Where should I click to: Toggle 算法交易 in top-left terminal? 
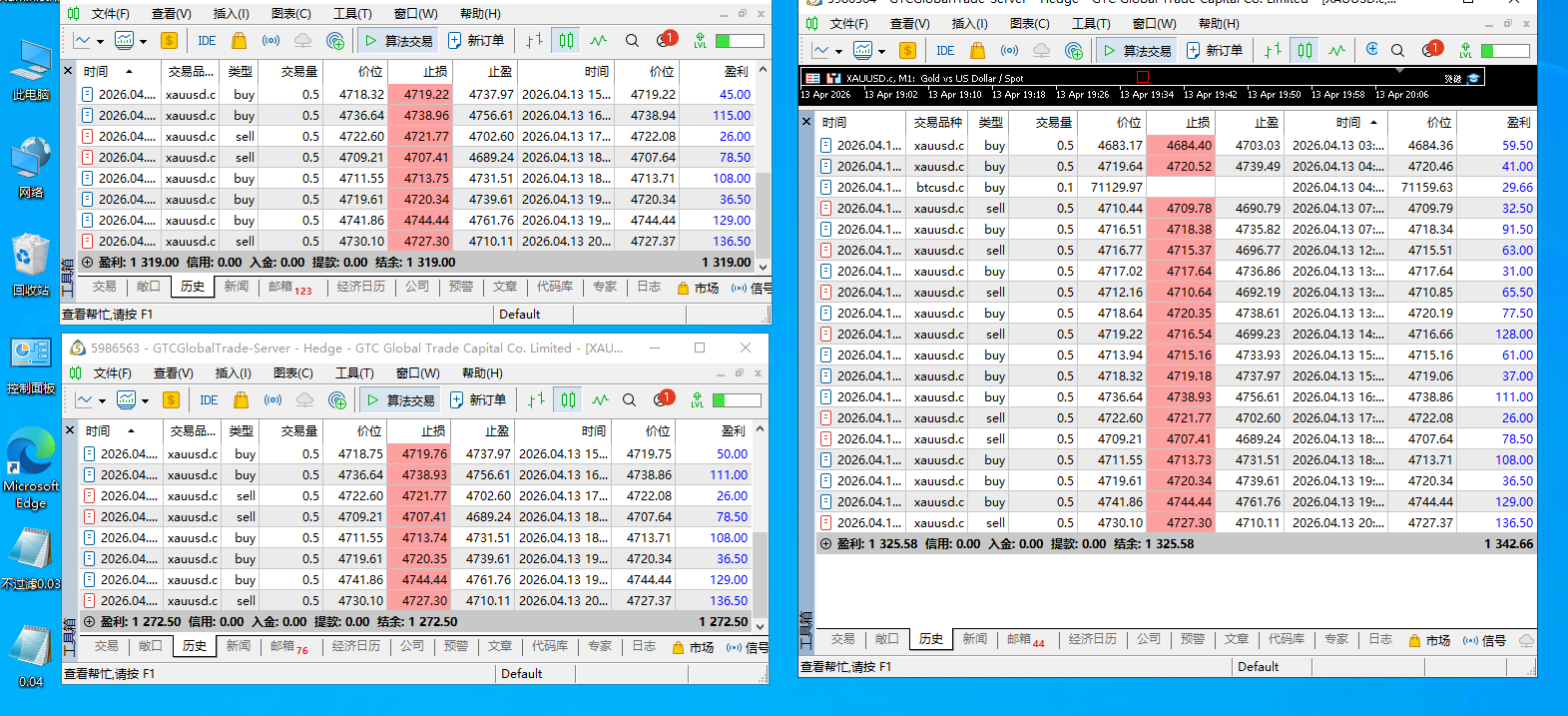[398, 41]
